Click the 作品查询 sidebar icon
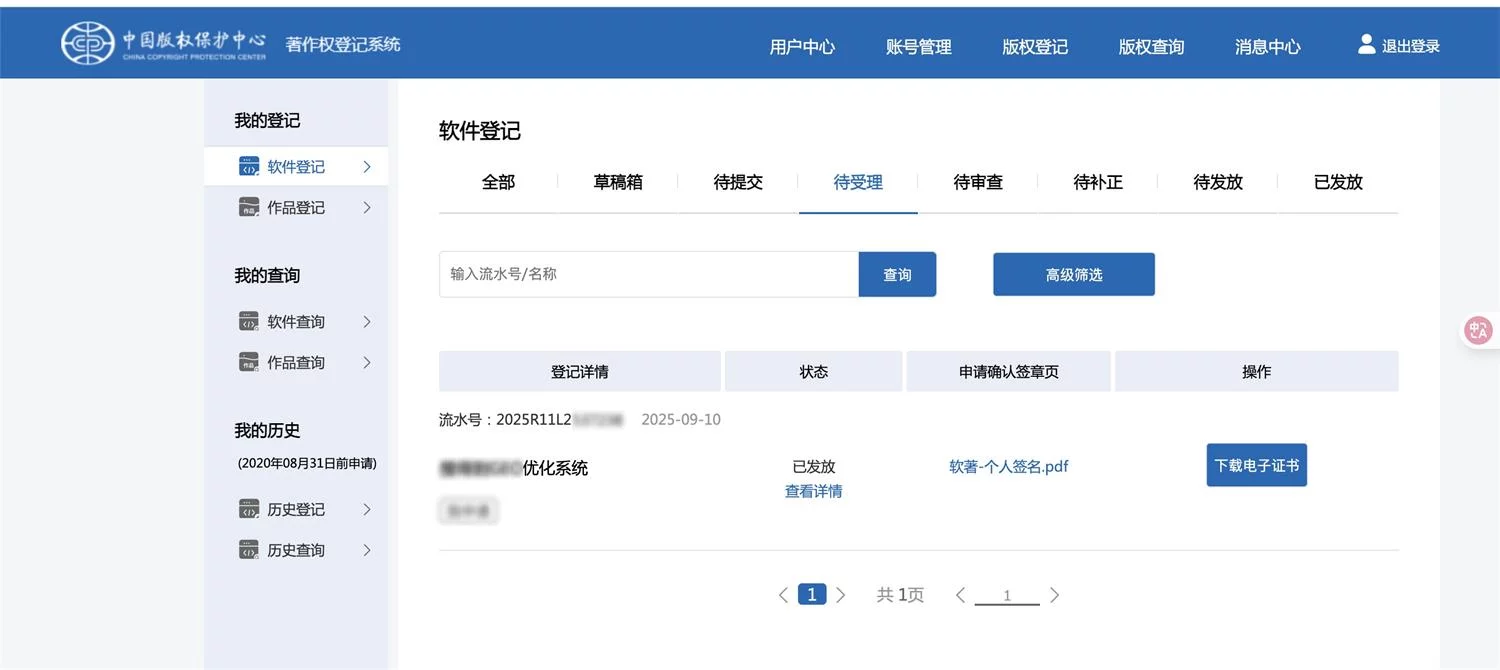 coord(247,362)
